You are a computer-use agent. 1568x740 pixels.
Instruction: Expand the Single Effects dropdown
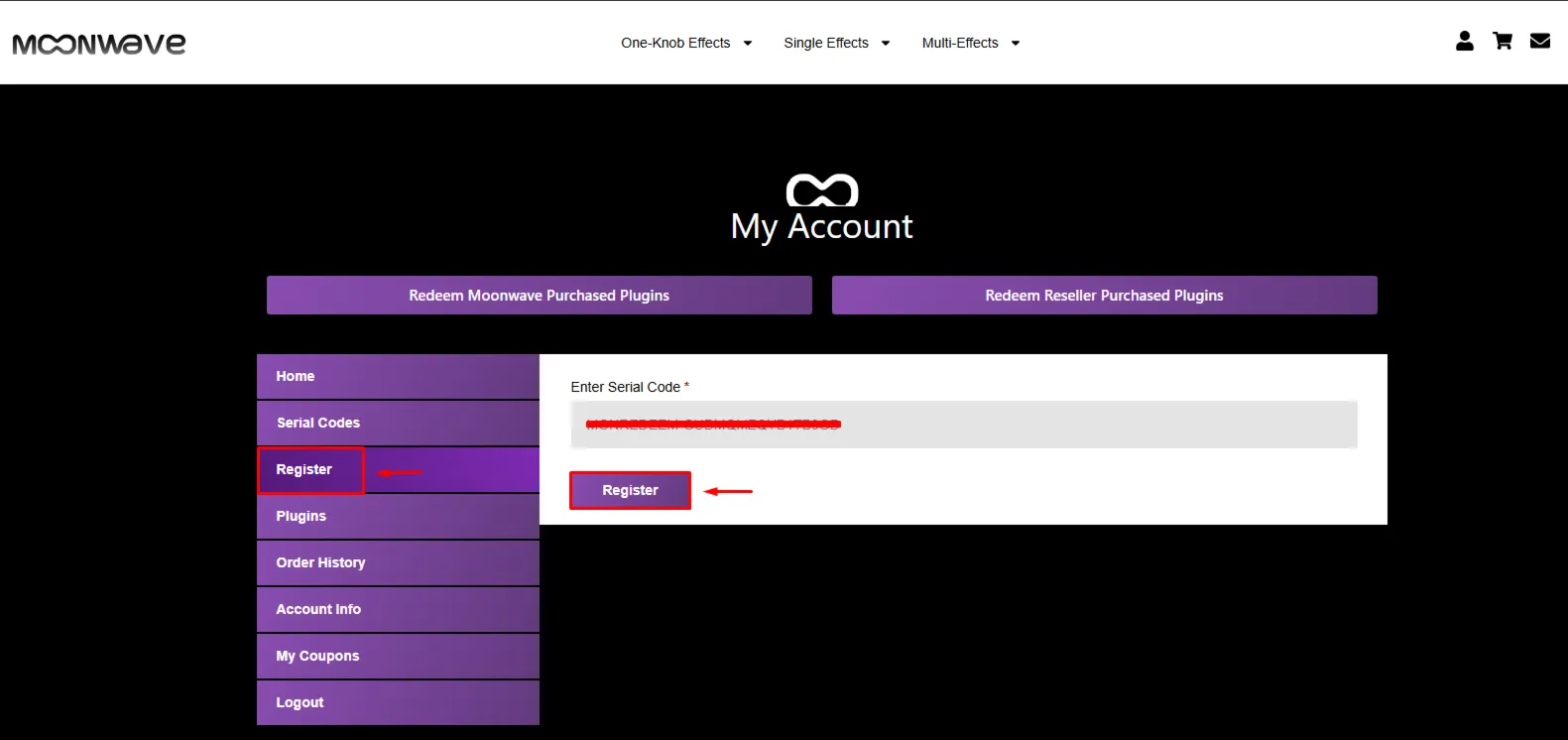pyautogui.click(x=837, y=43)
